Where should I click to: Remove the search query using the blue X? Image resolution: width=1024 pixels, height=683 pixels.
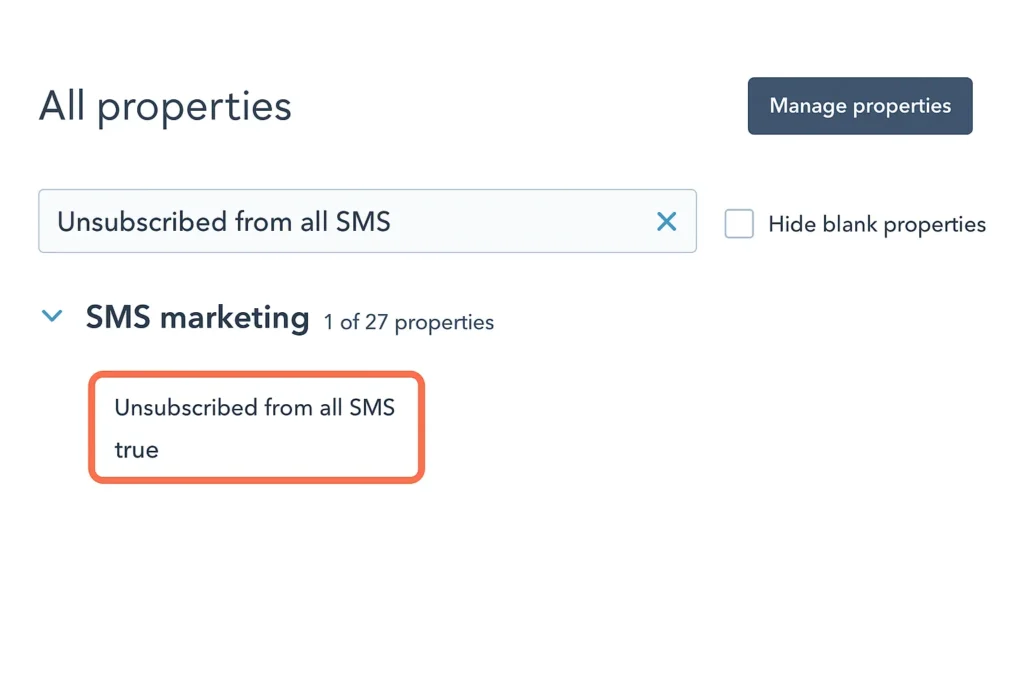[666, 221]
